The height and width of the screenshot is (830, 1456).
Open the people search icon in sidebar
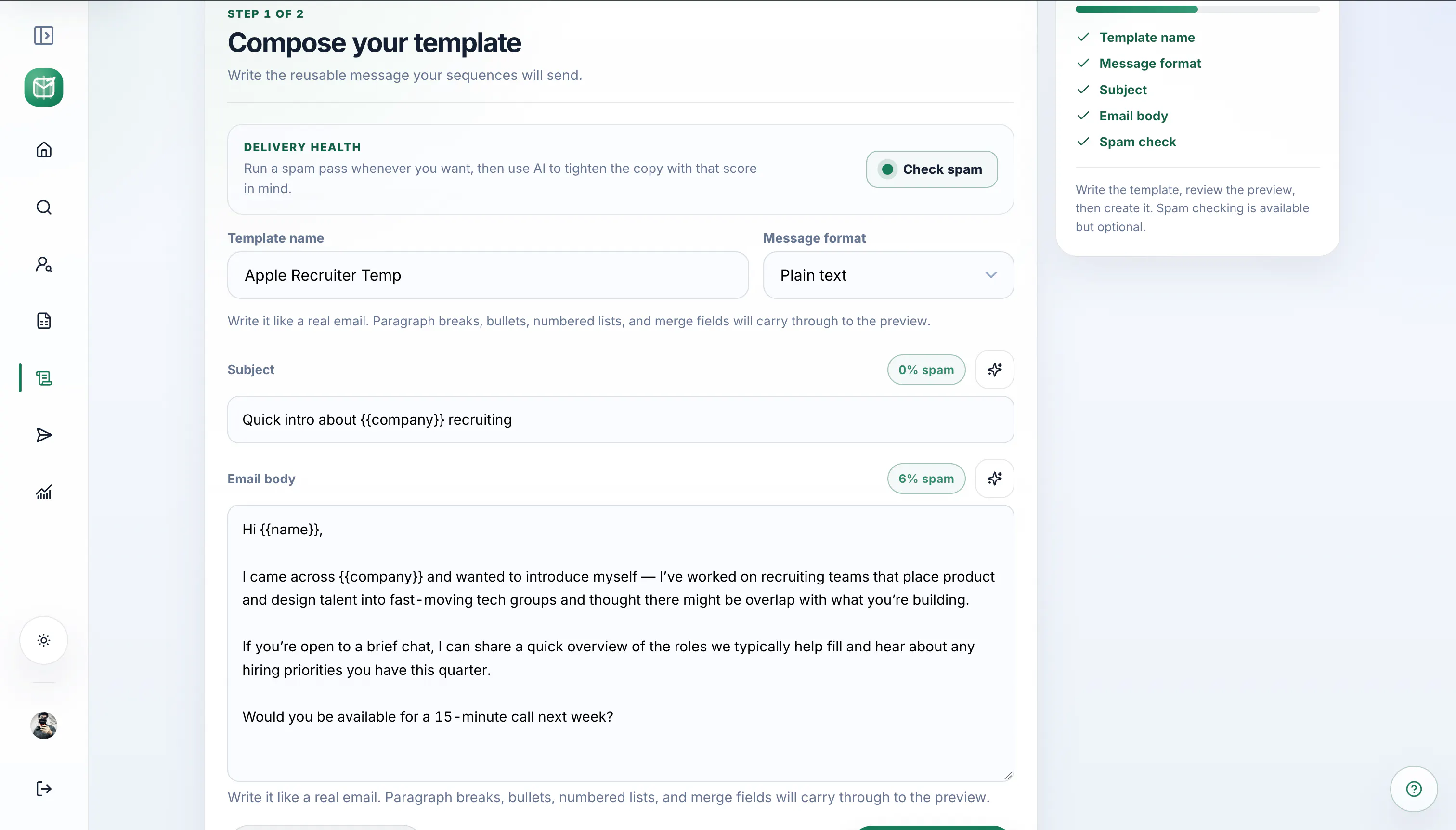point(44,264)
